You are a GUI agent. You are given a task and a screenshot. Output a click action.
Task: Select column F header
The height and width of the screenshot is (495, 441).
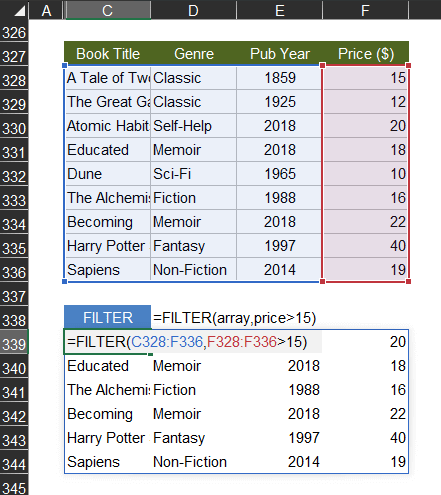(x=366, y=10)
